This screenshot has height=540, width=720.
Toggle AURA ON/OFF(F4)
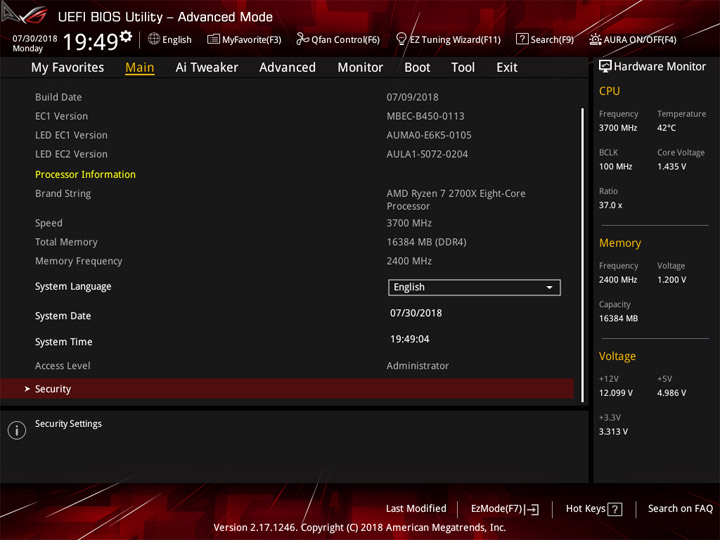click(x=633, y=39)
